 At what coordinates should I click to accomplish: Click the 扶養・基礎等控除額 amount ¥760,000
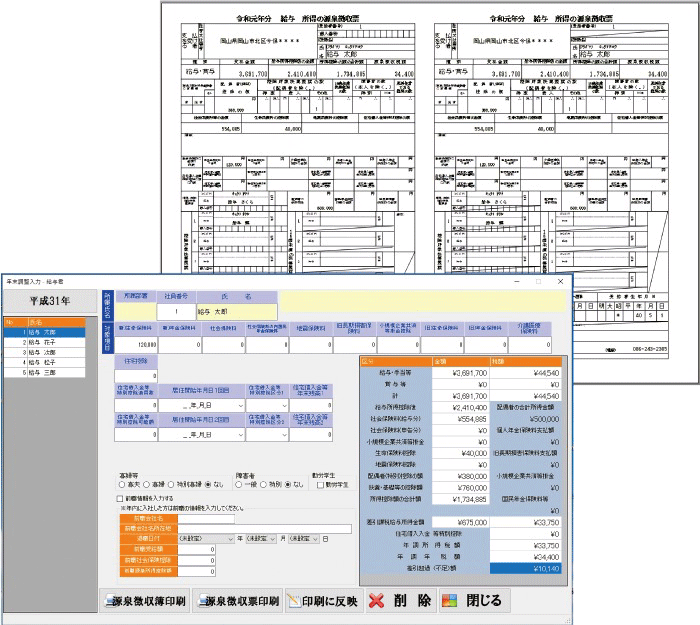[460, 488]
